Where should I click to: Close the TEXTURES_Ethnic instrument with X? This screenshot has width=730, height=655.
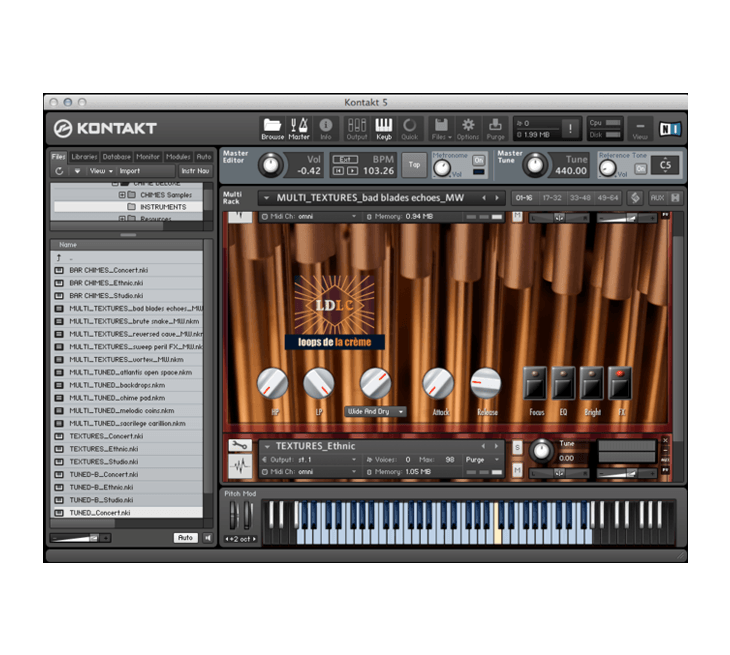pos(665,440)
